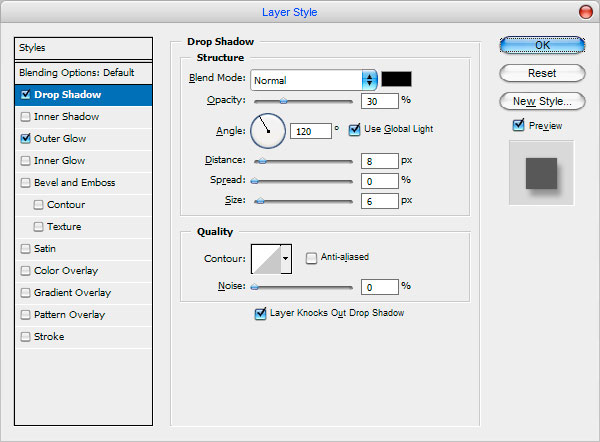The image size is (600, 442).
Task: Uncheck Layer Knocks Out Drop Shadow
Action: tap(261, 313)
